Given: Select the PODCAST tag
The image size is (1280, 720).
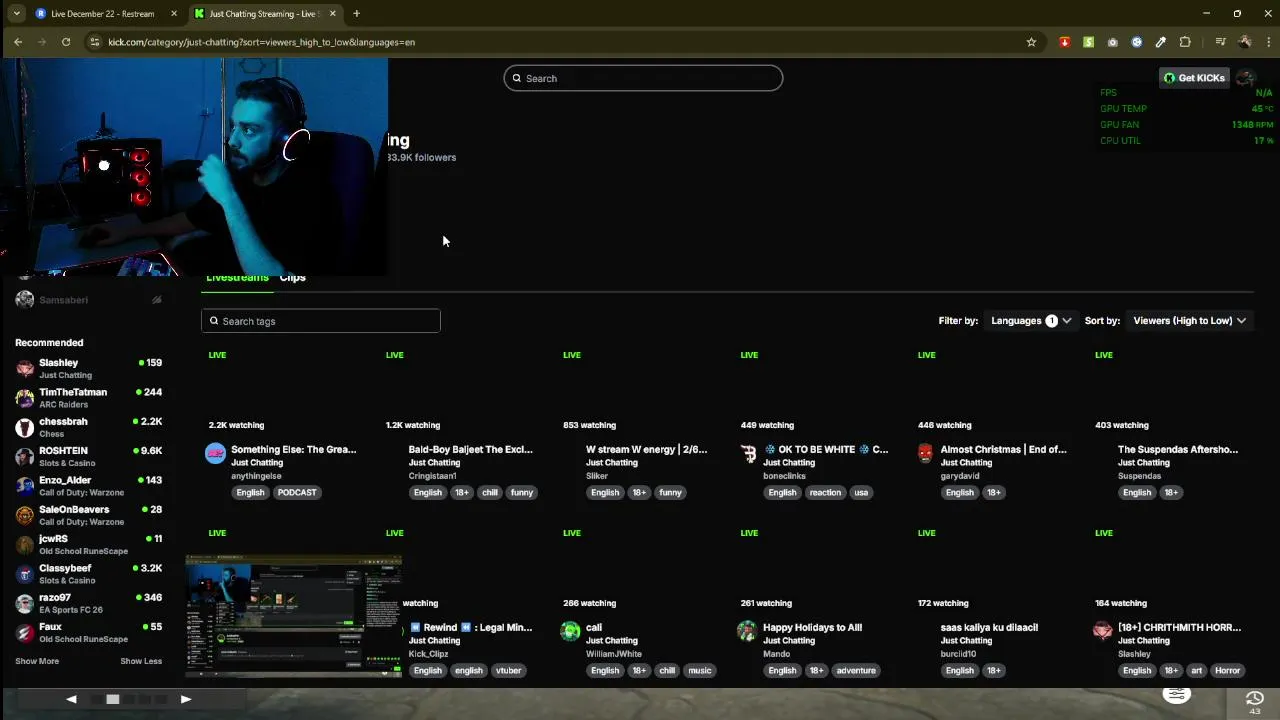Looking at the screenshot, I should (x=297, y=492).
